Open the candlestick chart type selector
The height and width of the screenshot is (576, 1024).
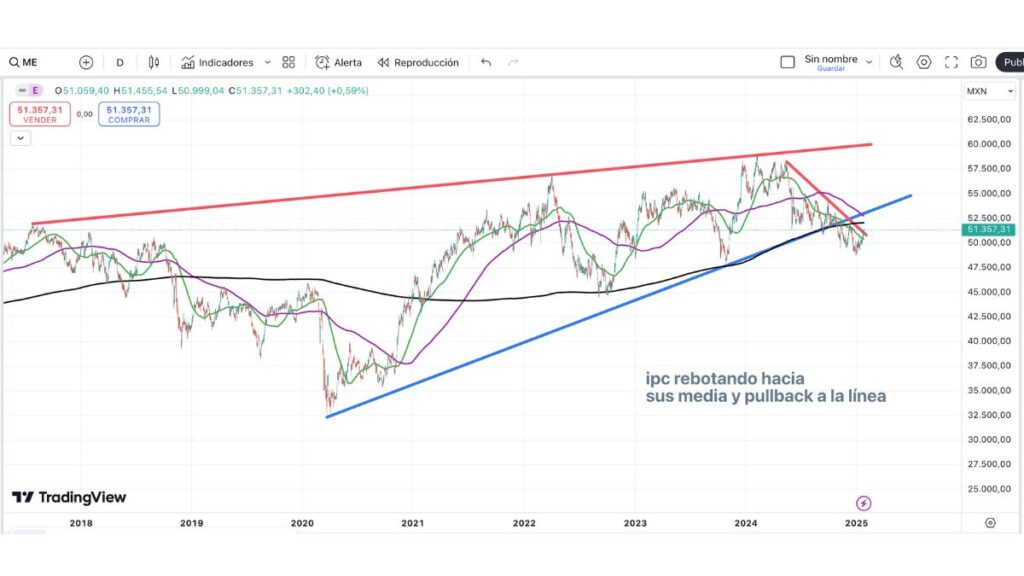pos(153,62)
